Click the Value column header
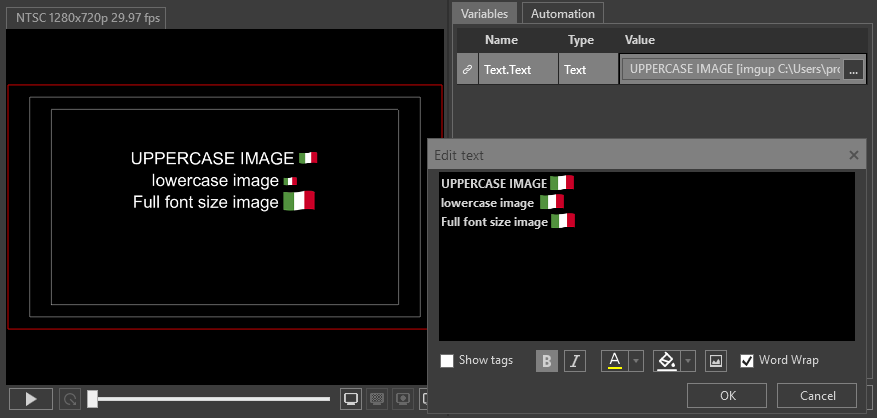 (x=640, y=40)
